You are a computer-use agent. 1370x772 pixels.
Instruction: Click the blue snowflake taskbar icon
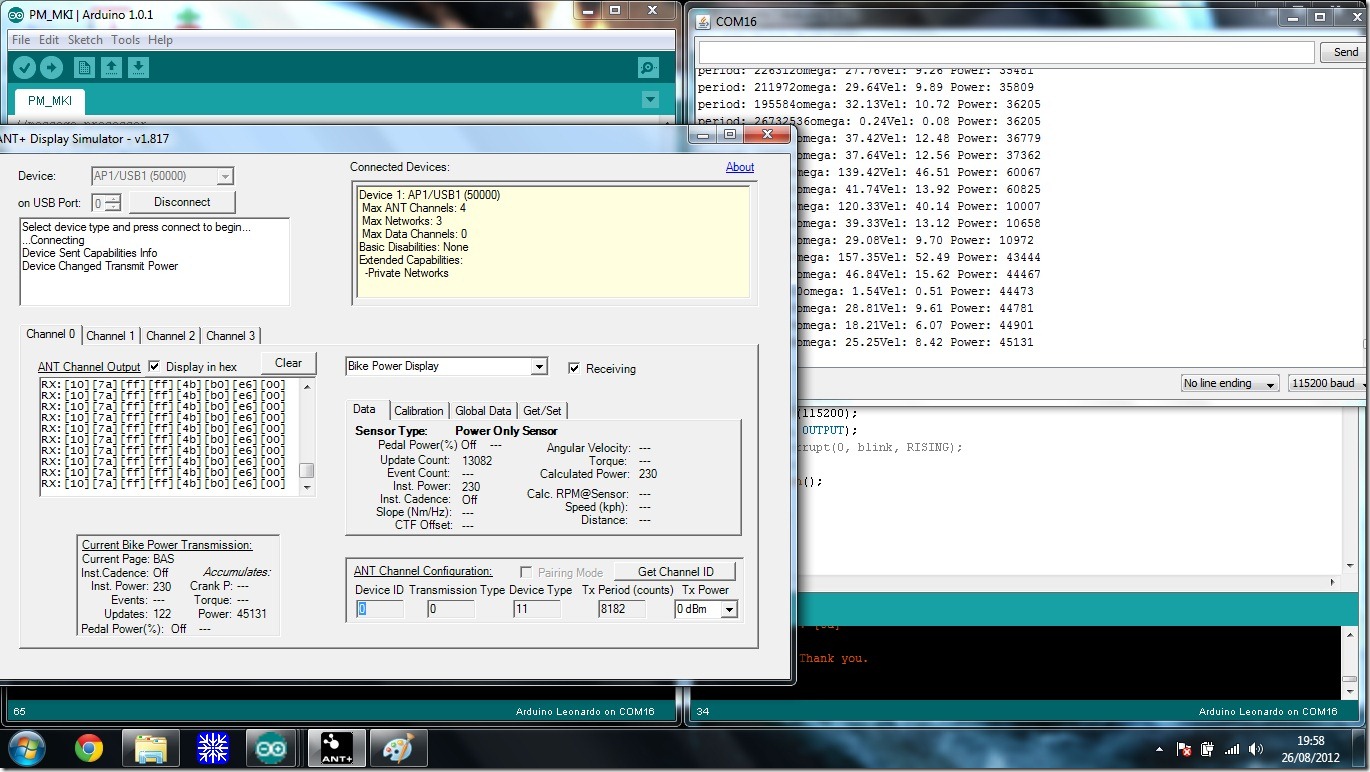pos(213,748)
